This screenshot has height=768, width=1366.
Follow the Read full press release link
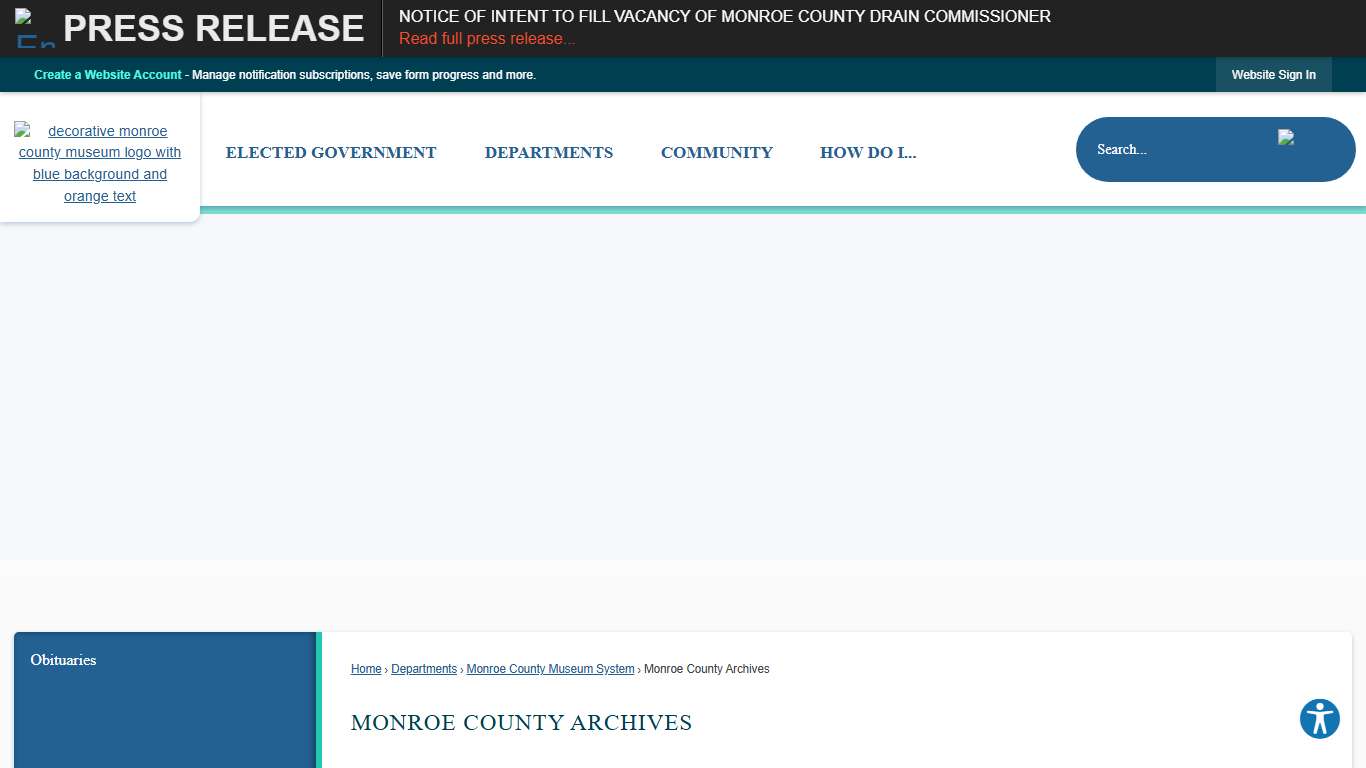487,38
